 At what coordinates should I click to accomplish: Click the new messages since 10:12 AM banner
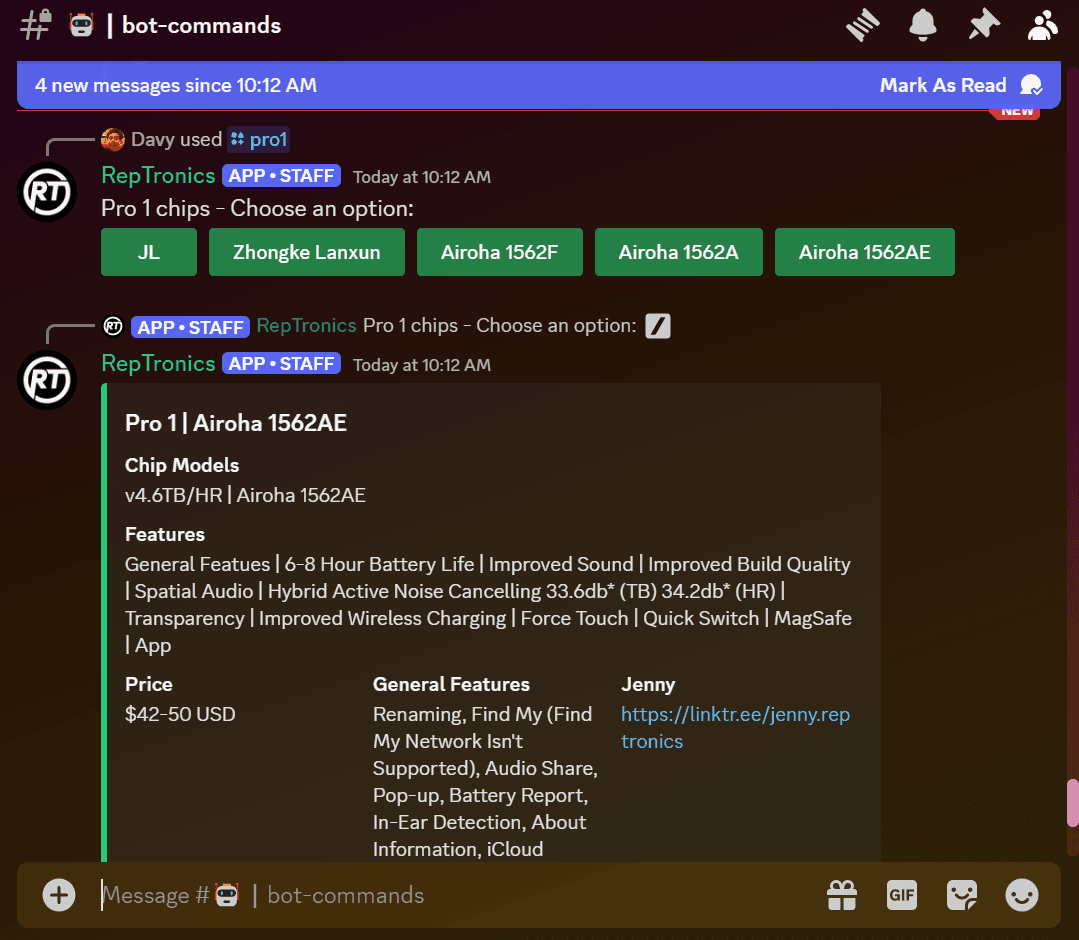[x=538, y=85]
